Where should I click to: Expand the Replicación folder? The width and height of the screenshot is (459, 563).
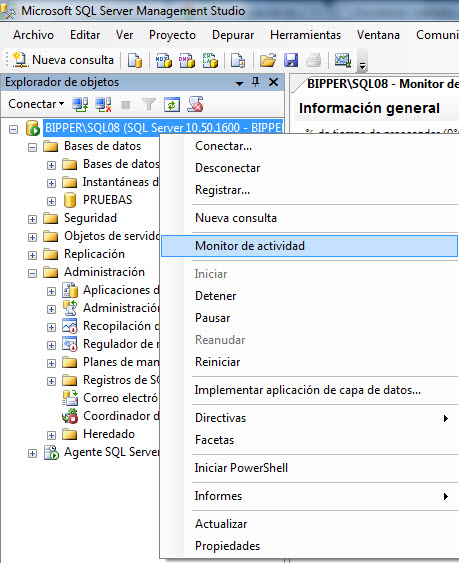[32, 255]
